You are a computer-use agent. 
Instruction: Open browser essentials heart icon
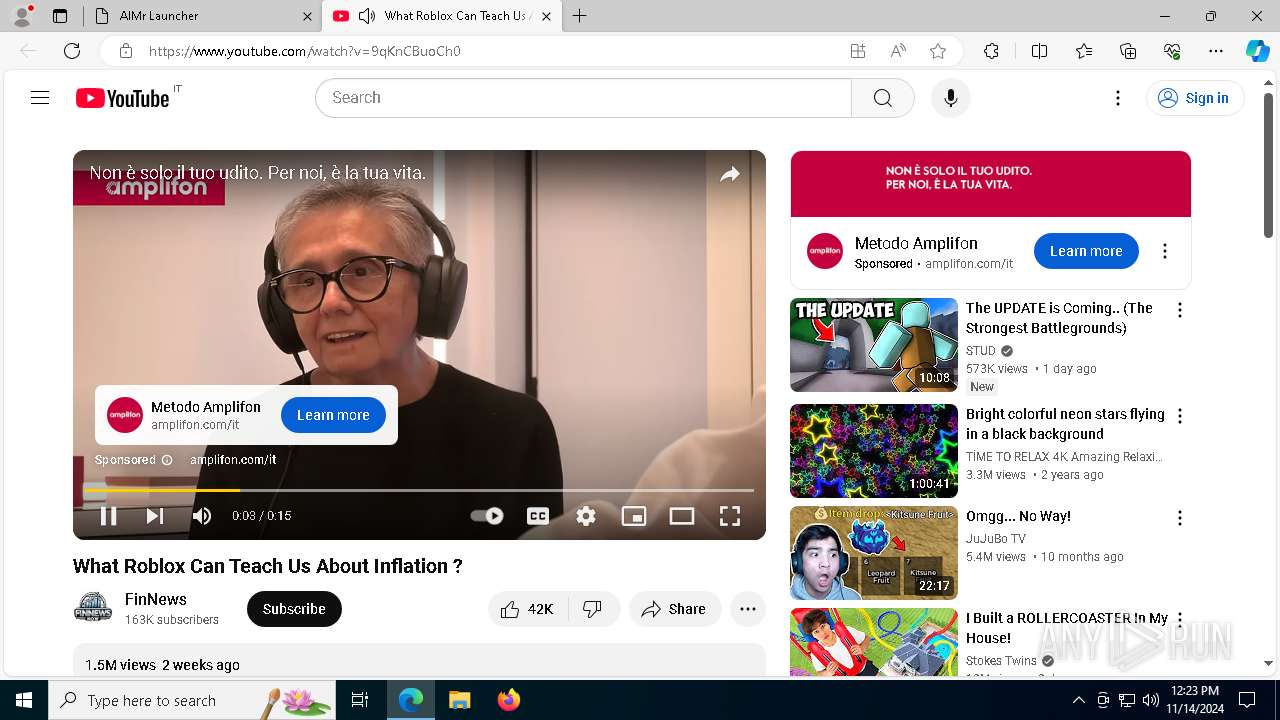coord(1172,51)
